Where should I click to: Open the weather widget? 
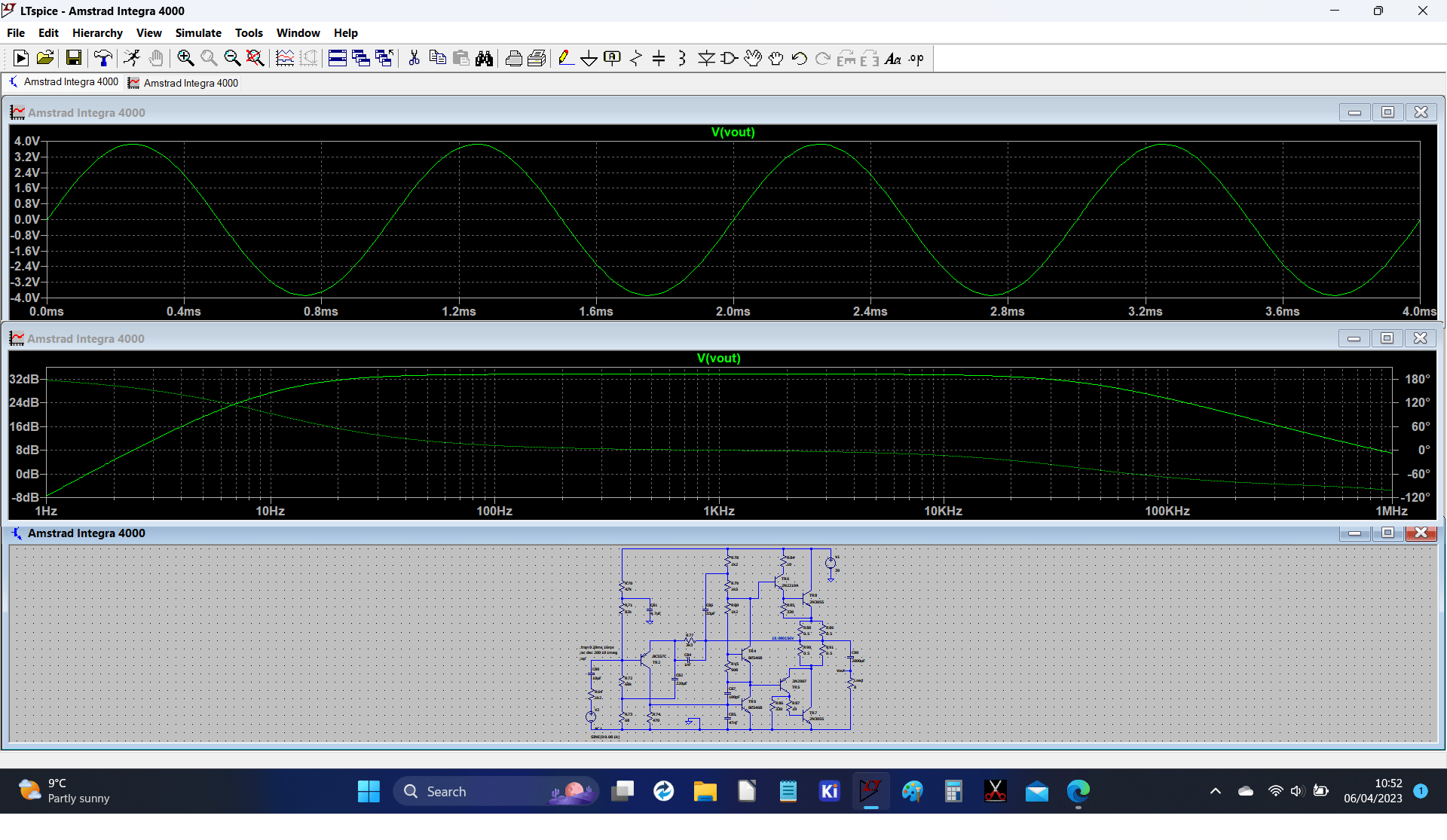click(x=64, y=791)
